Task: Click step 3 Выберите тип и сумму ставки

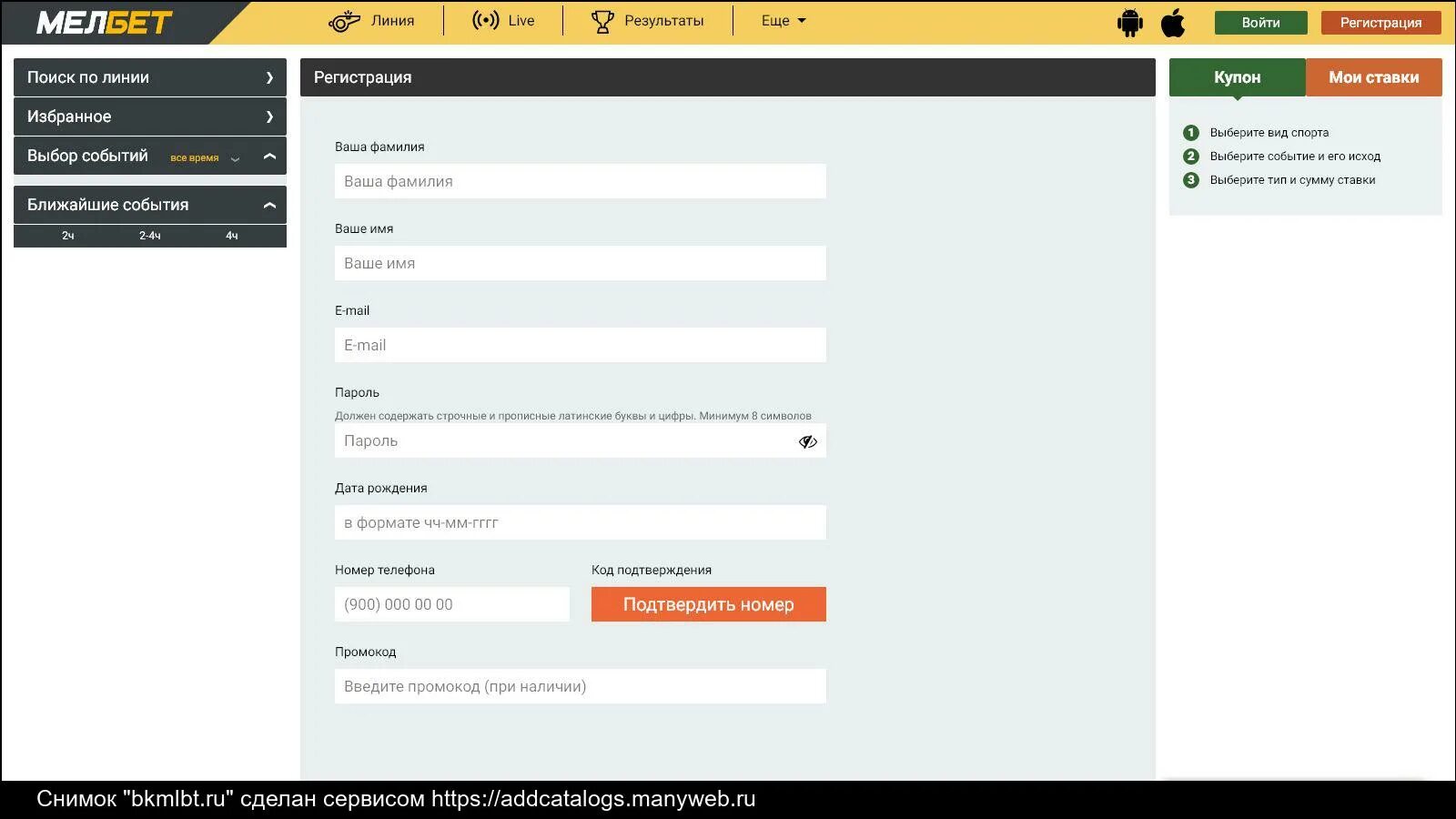Action: pyautogui.click(x=1279, y=180)
